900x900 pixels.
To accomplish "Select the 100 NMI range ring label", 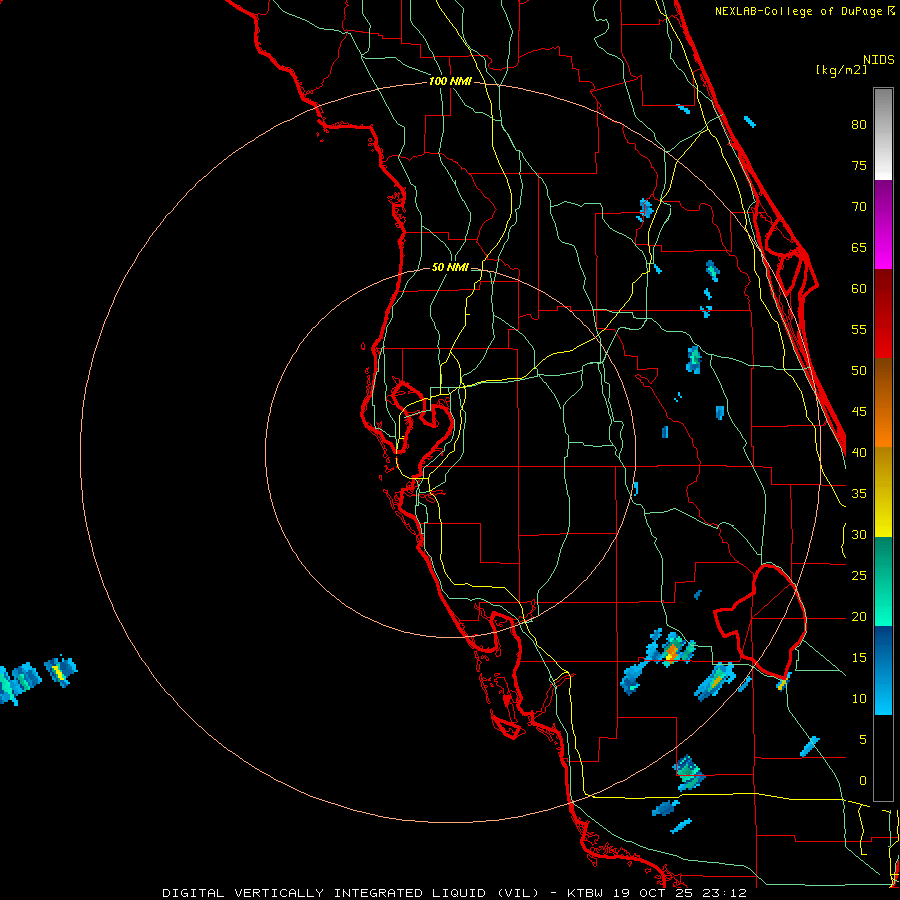I will [450, 82].
